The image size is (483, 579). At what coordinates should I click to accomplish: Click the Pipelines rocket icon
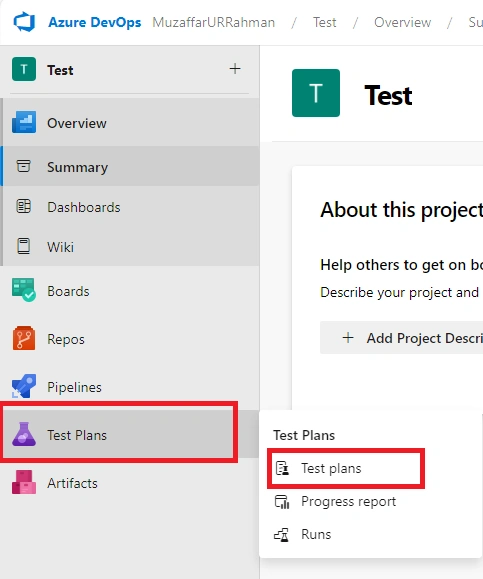(24, 386)
